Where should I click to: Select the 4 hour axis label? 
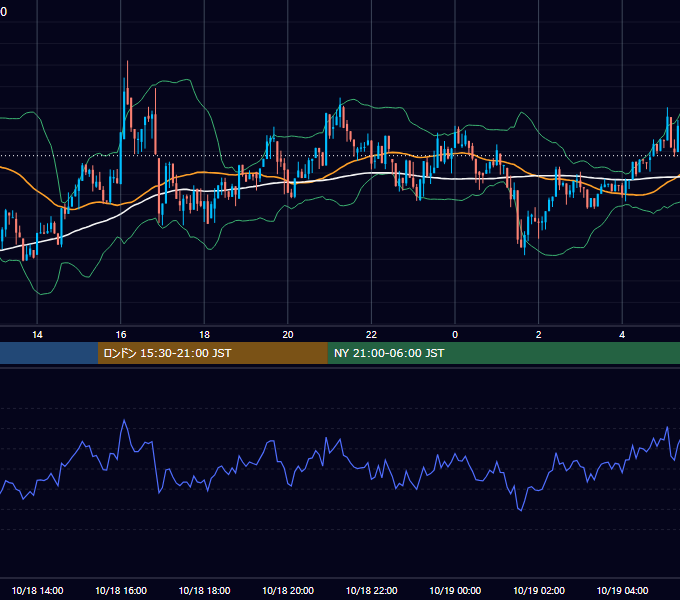[622, 335]
